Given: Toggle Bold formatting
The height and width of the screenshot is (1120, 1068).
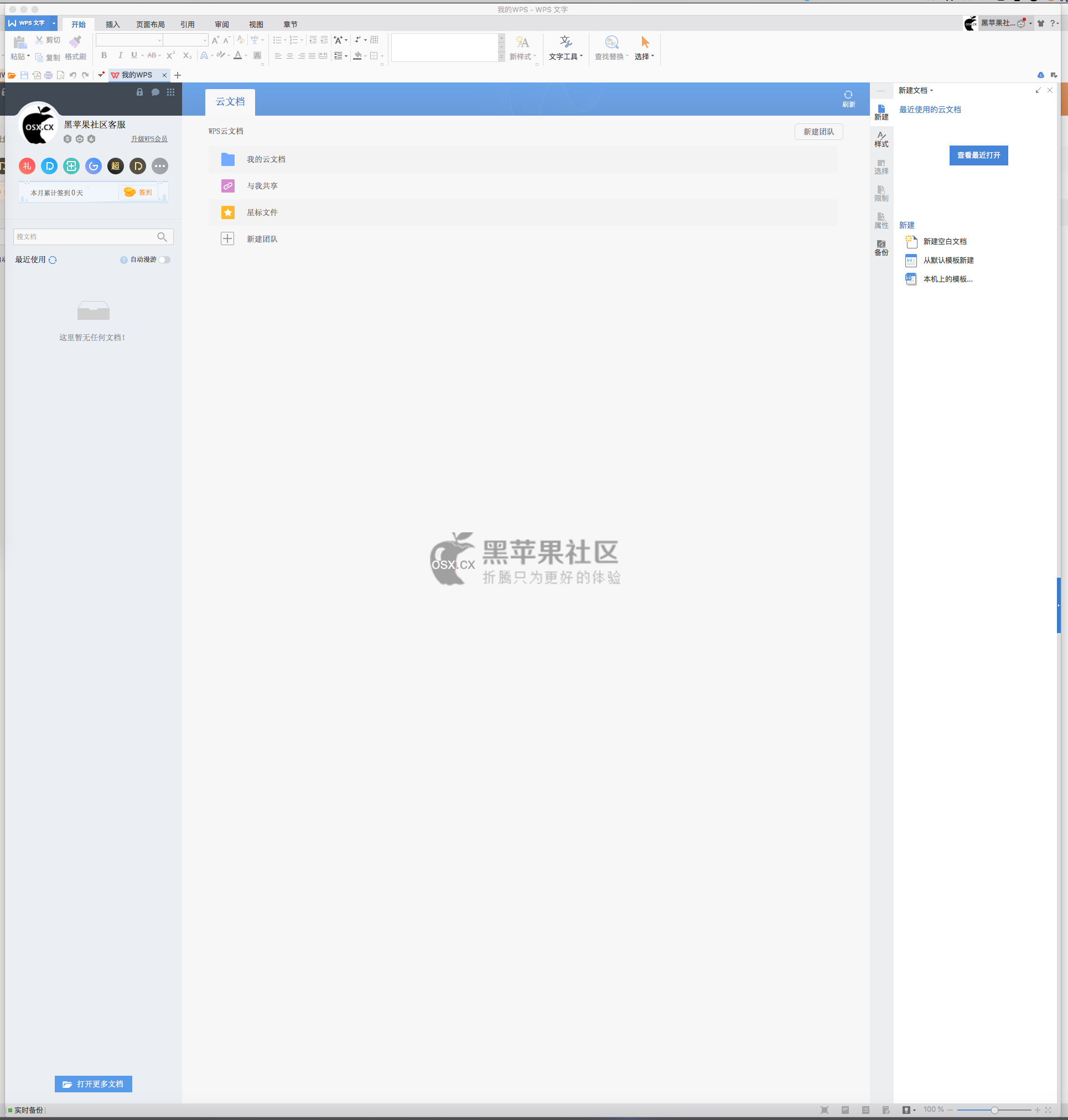Looking at the screenshot, I should pos(103,55).
